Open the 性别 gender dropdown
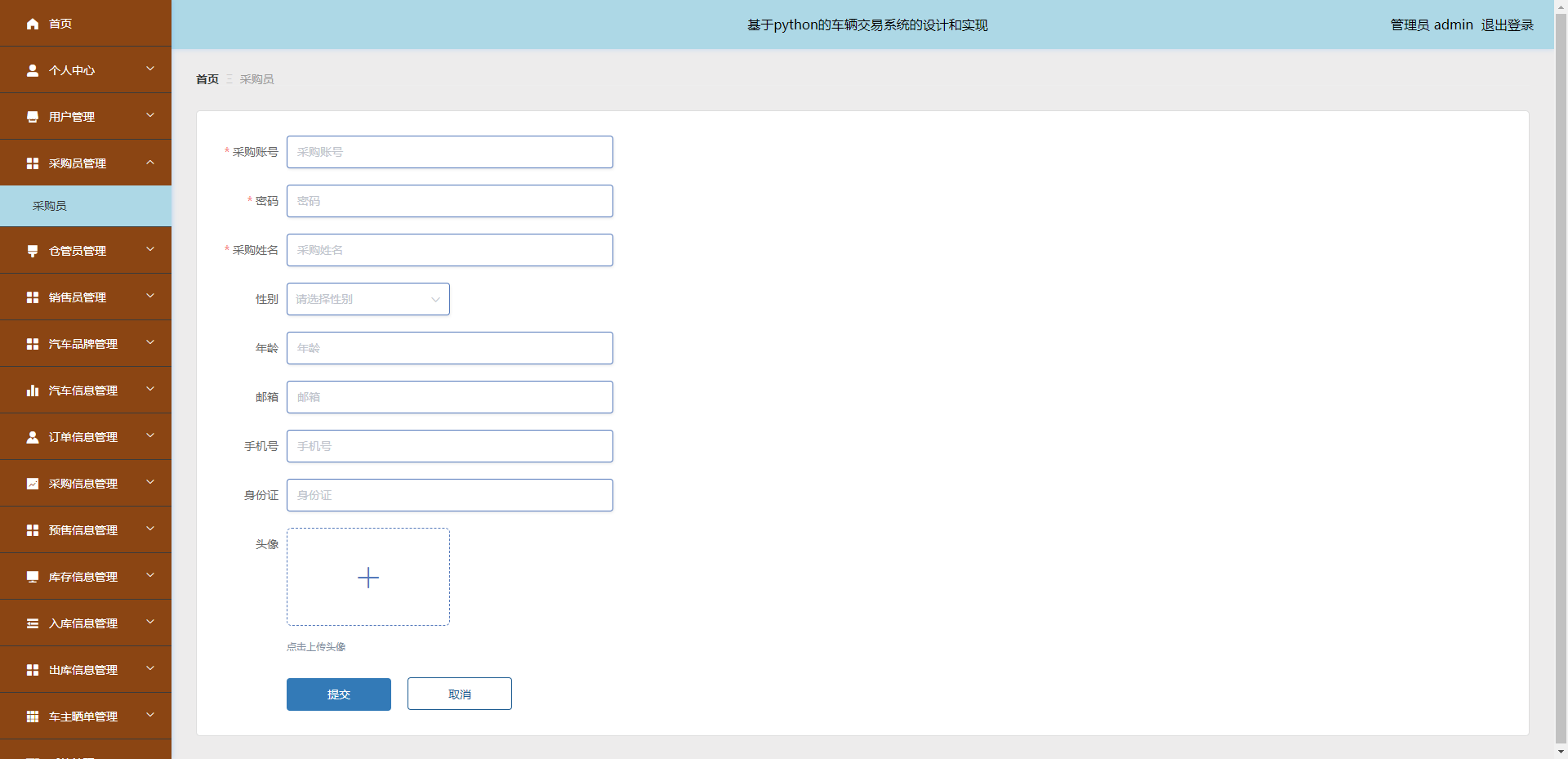Screen dimensions: 1568x759 [x=367, y=299]
